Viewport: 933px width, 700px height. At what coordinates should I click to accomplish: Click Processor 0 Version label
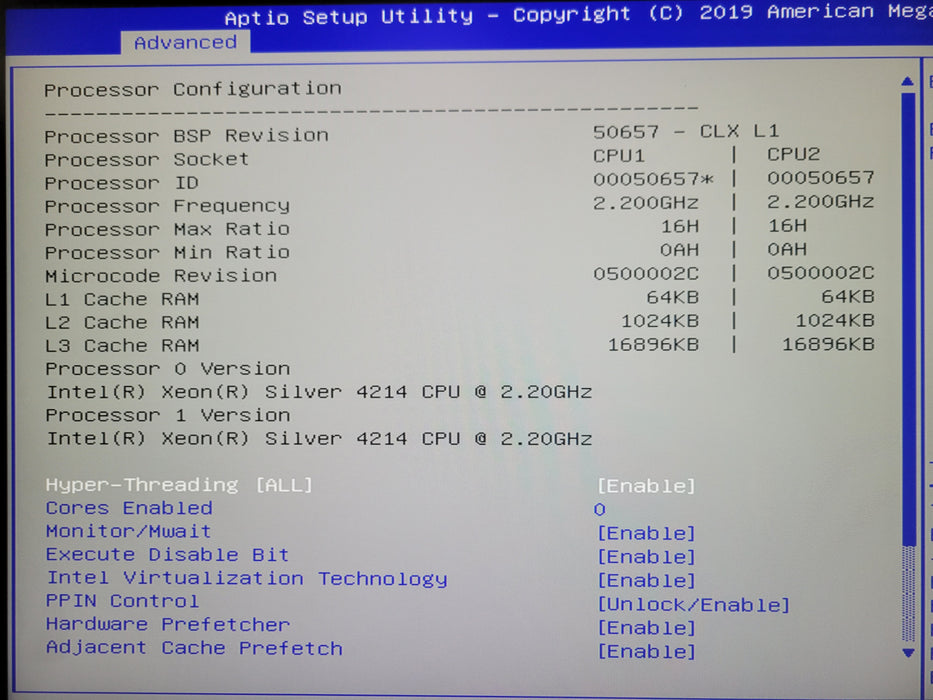click(168, 368)
